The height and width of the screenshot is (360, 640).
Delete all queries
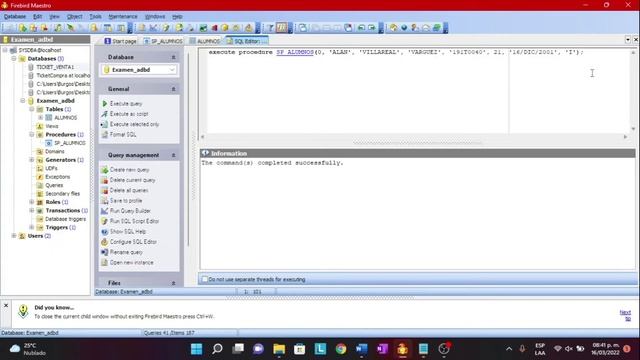tap(129, 190)
